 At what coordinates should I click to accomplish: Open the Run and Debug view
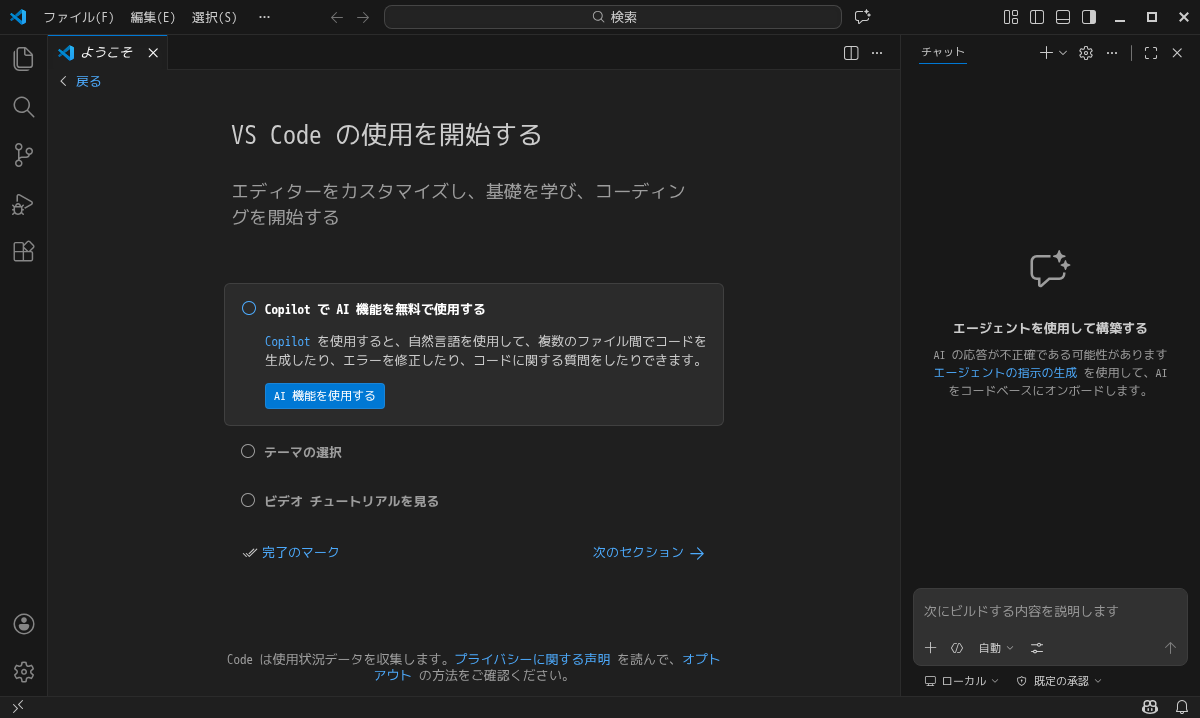tap(24, 204)
